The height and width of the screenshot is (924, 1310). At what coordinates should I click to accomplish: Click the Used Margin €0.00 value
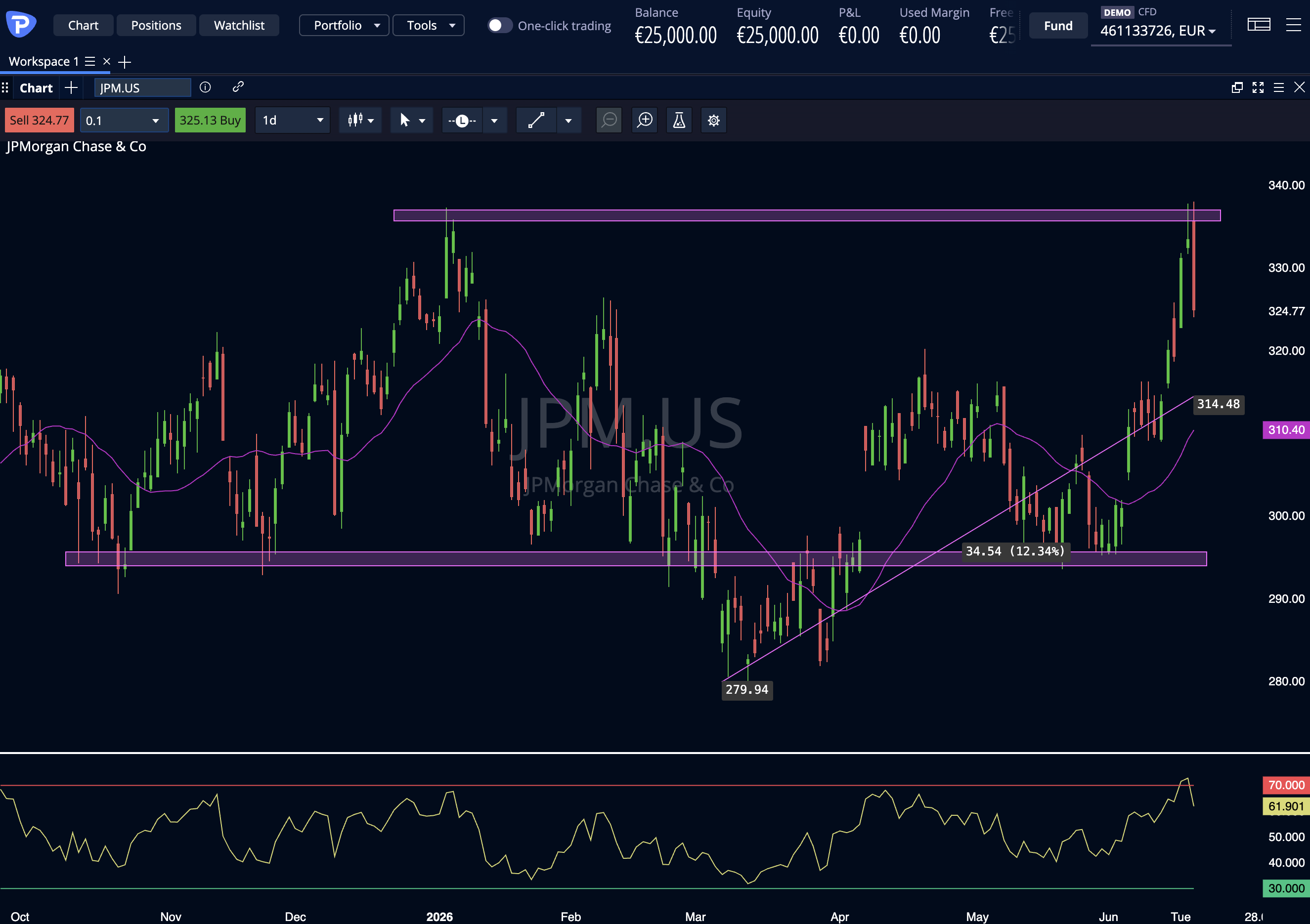(920, 36)
